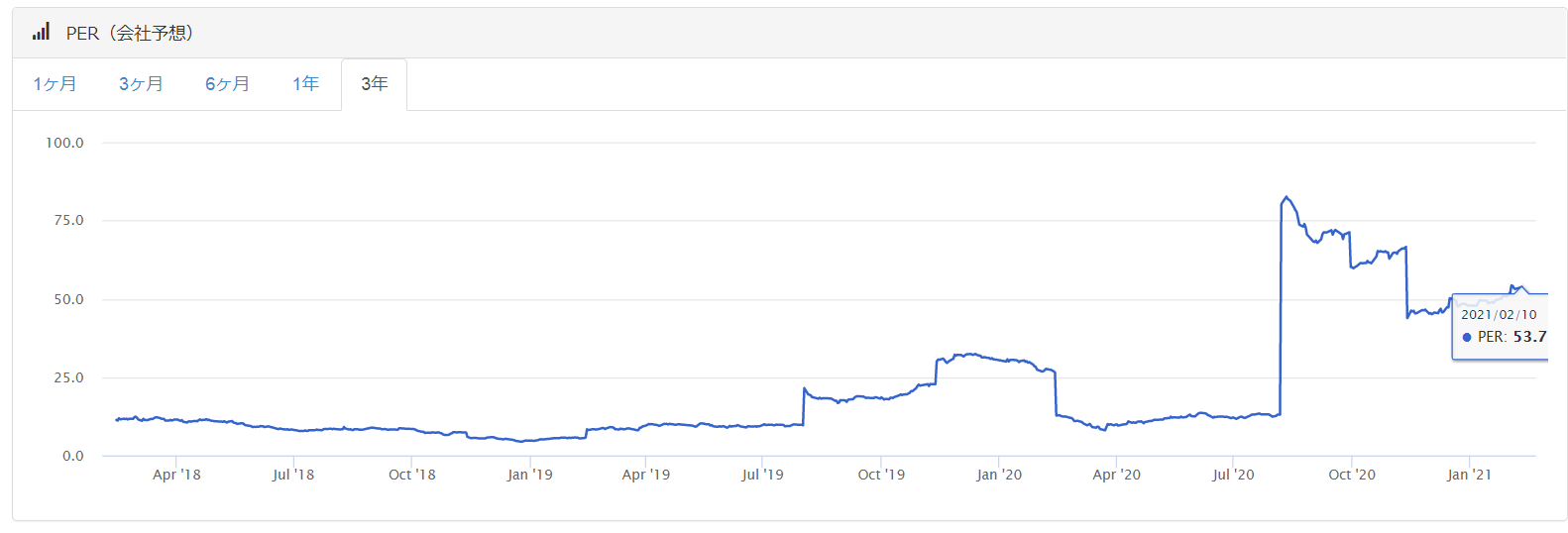The width and height of the screenshot is (1568, 533).
Task: Click the blue series dot in the tooltip
Action: pyautogui.click(x=1467, y=337)
